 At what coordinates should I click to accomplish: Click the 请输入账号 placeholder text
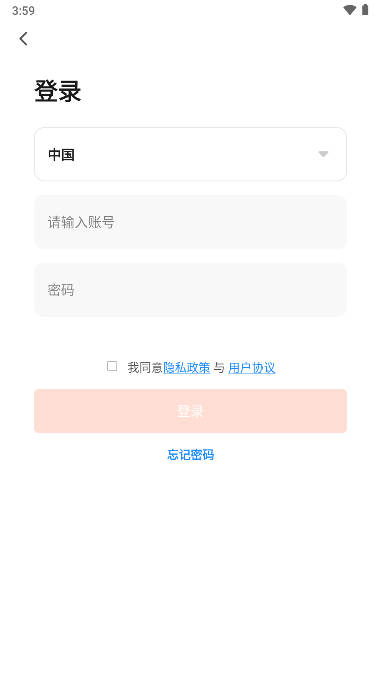pos(81,222)
